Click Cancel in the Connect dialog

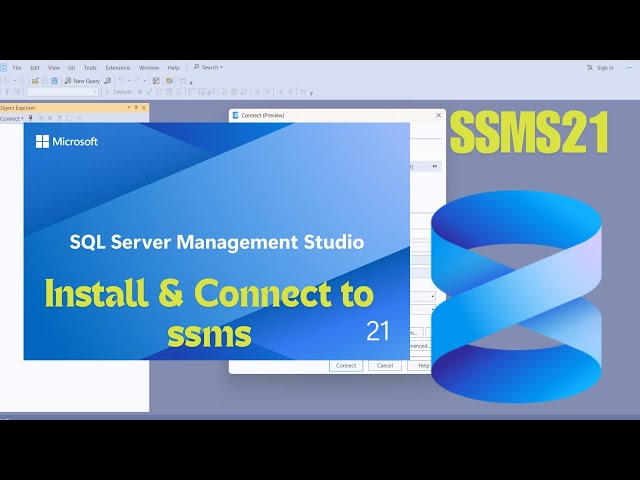pyautogui.click(x=384, y=365)
